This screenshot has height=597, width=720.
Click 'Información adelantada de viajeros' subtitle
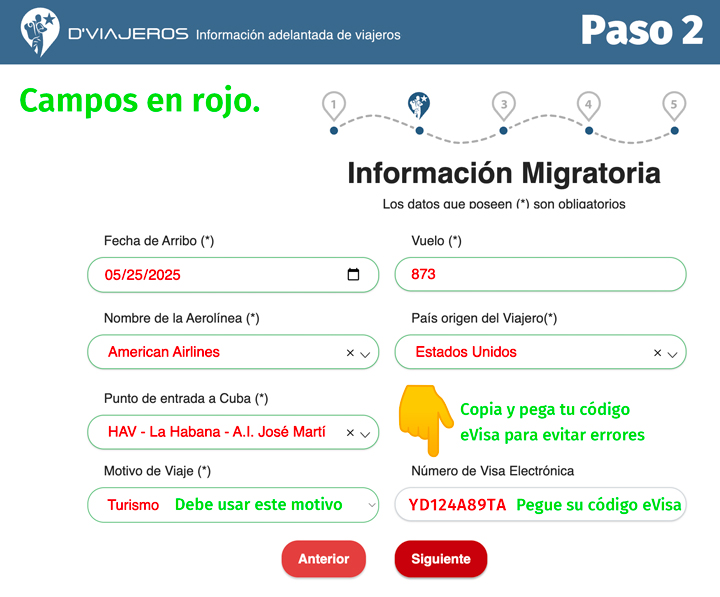click(x=298, y=35)
